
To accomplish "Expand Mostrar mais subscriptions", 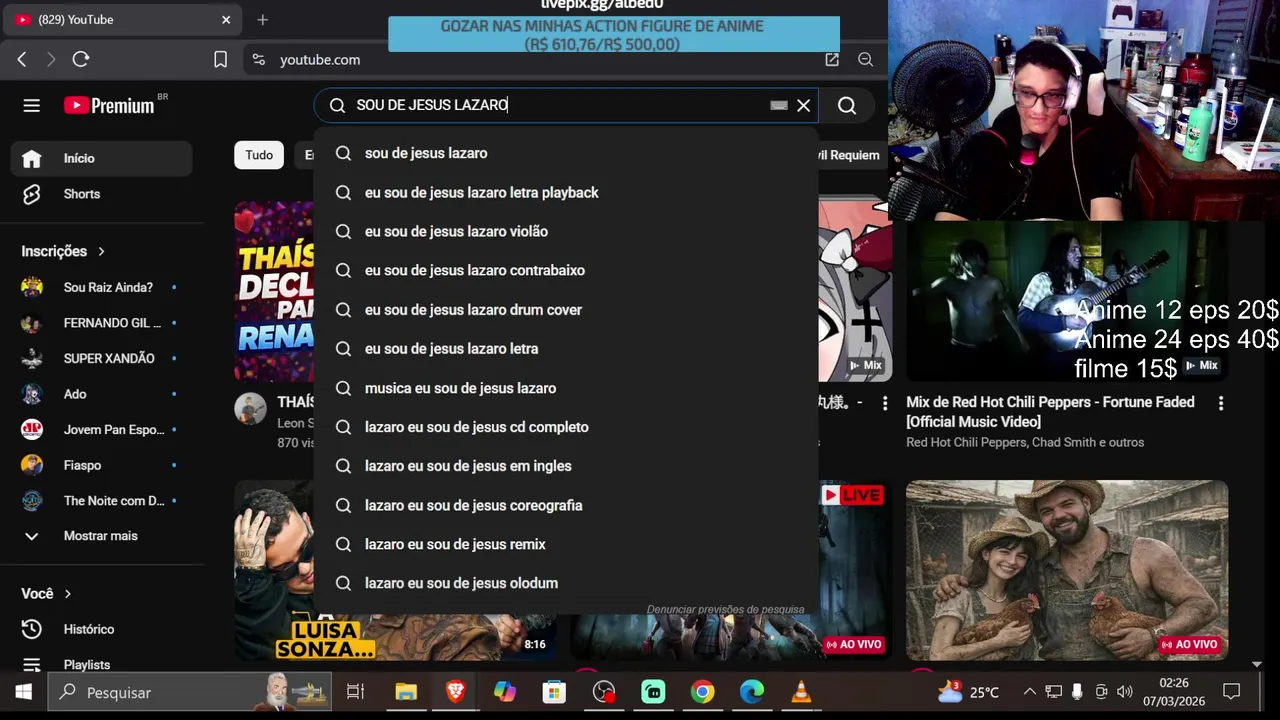I will pyautogui.click(x=101, y=536).
